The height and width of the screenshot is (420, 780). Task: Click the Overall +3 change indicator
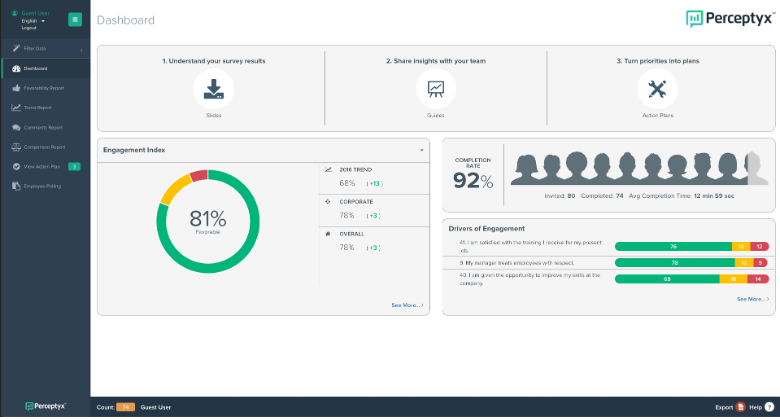pos(373,248)
